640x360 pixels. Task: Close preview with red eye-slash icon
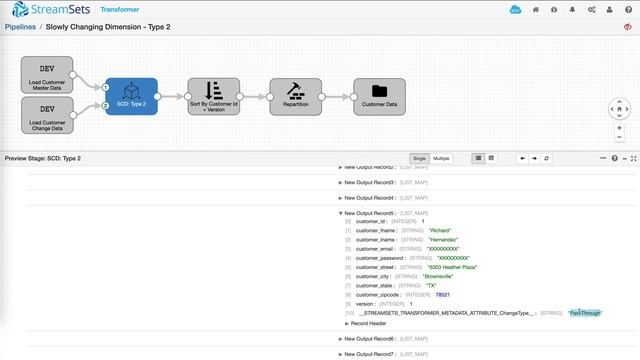[628, 27]
